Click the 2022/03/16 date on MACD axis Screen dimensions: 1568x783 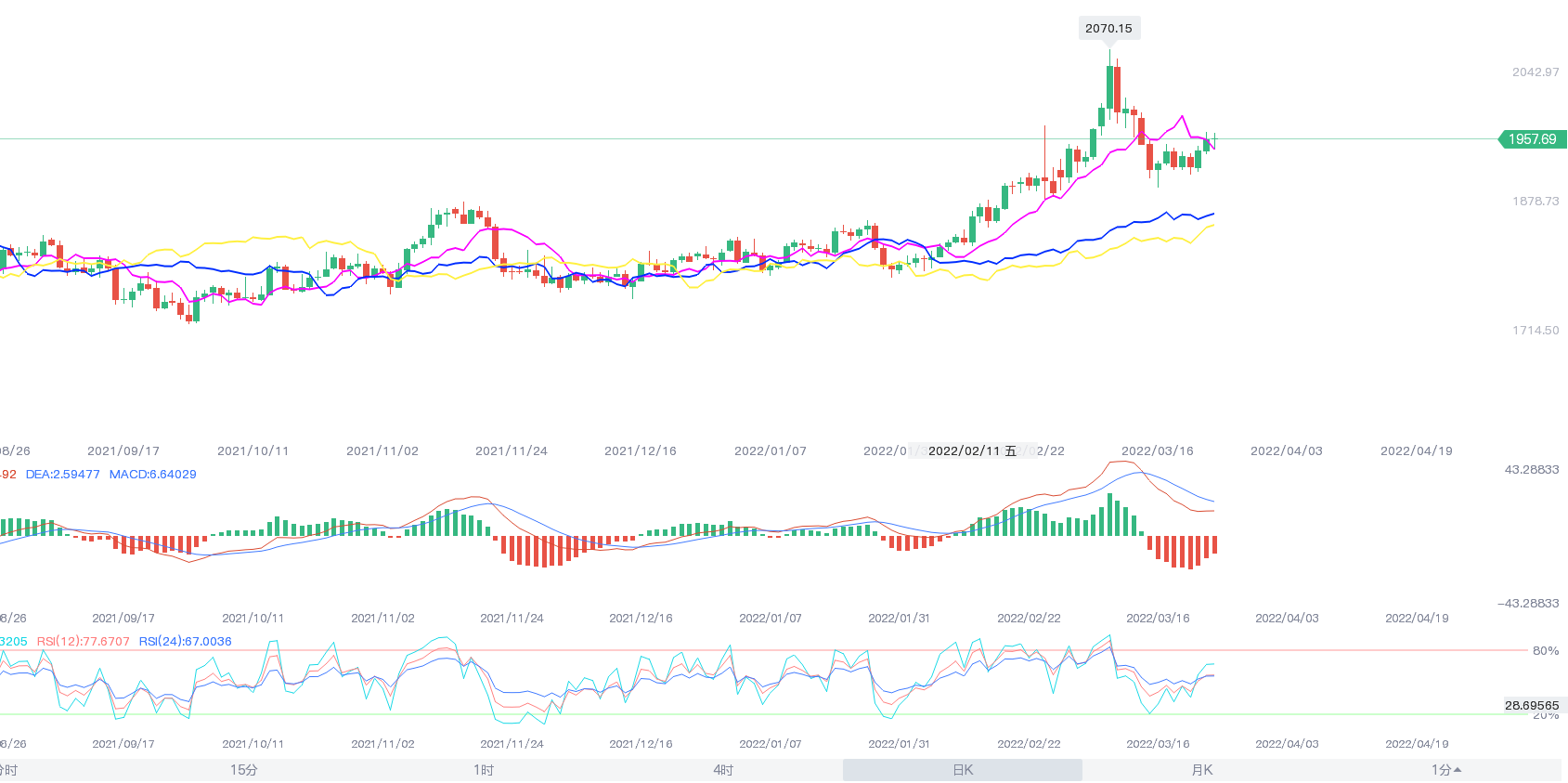pos(1158,619)
